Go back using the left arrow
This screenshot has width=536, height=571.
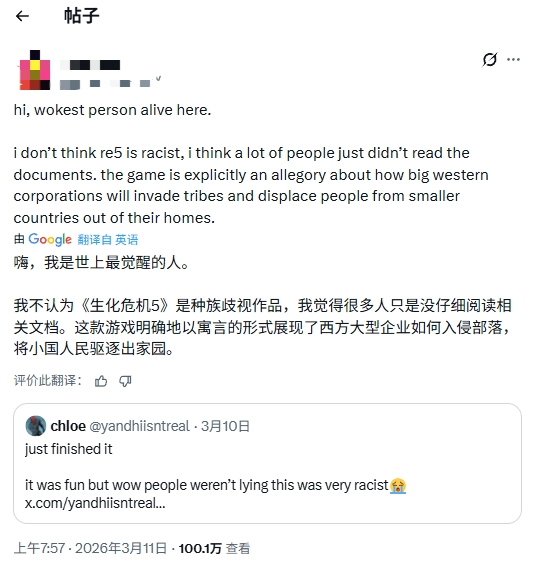coord(22,16)
